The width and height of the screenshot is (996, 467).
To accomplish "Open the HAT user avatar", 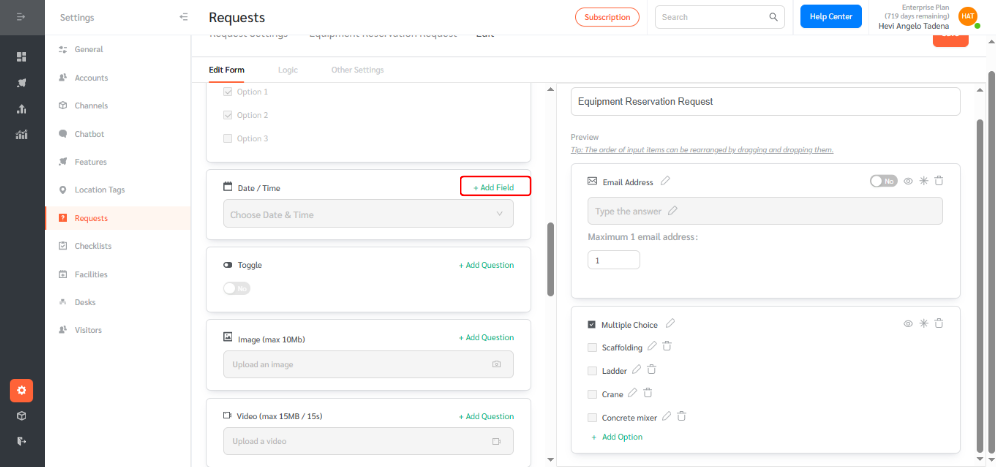I will (967, 17).
